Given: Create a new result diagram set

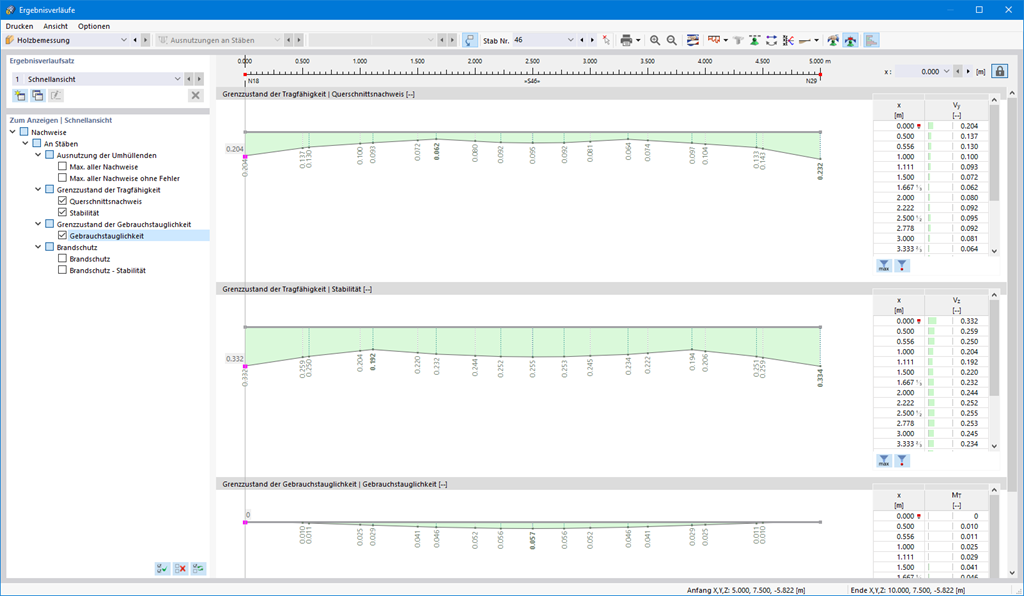Looking at the screenshot, I should (x=20, y=96).
